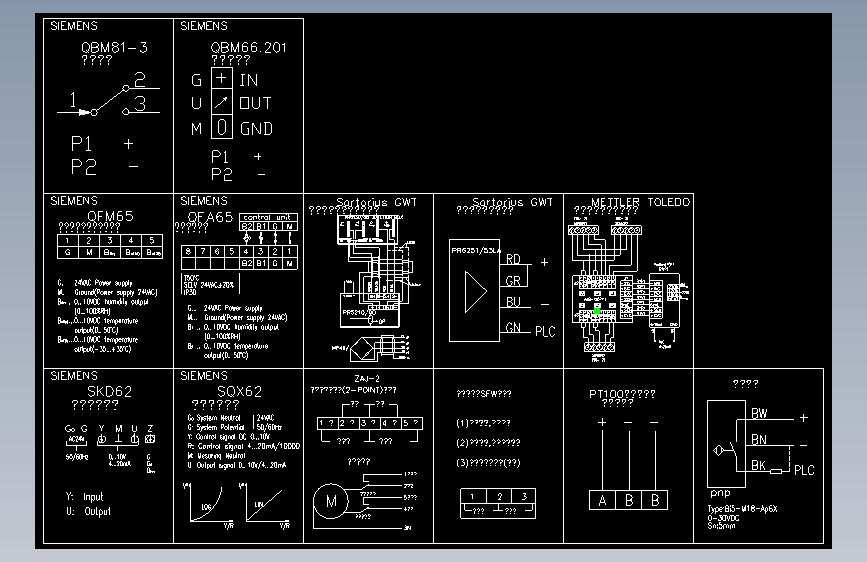Click the SIEMENS label above QBM81-3
This screenshot has height=562, width=867.
point(74,26)
